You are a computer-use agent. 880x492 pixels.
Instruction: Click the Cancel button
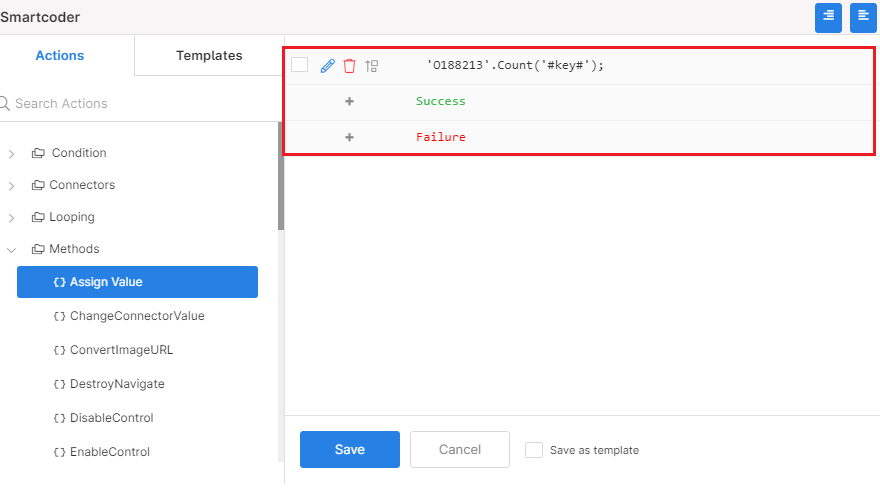460,449
